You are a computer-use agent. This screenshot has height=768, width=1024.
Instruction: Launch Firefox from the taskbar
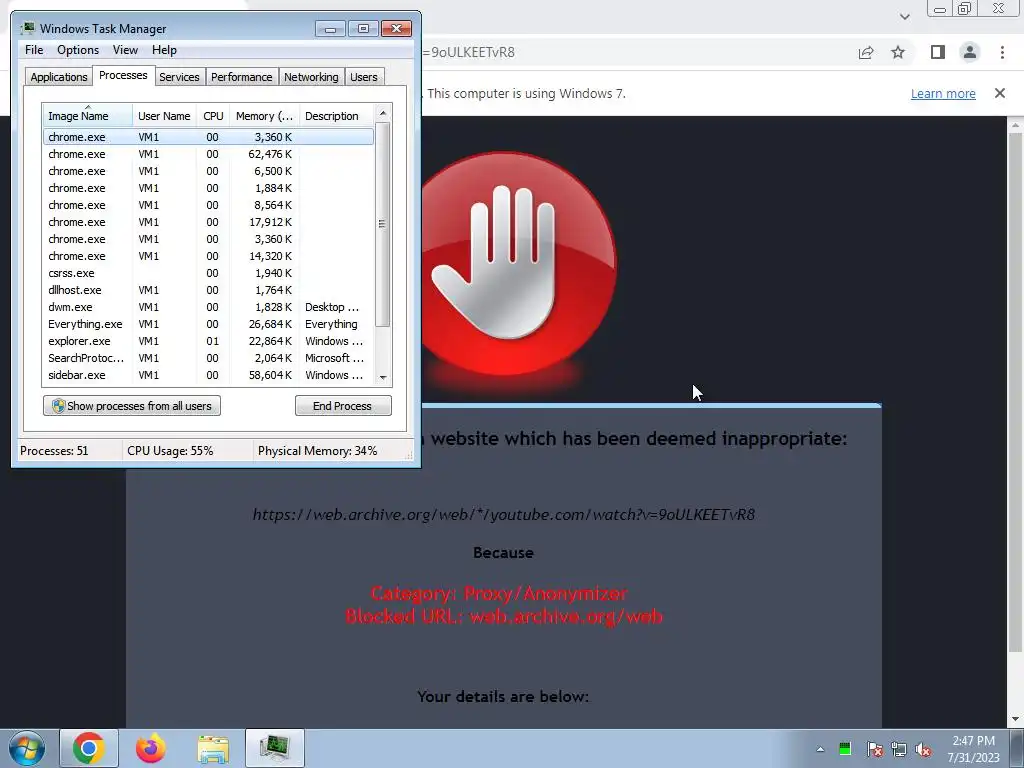[151, 748]
